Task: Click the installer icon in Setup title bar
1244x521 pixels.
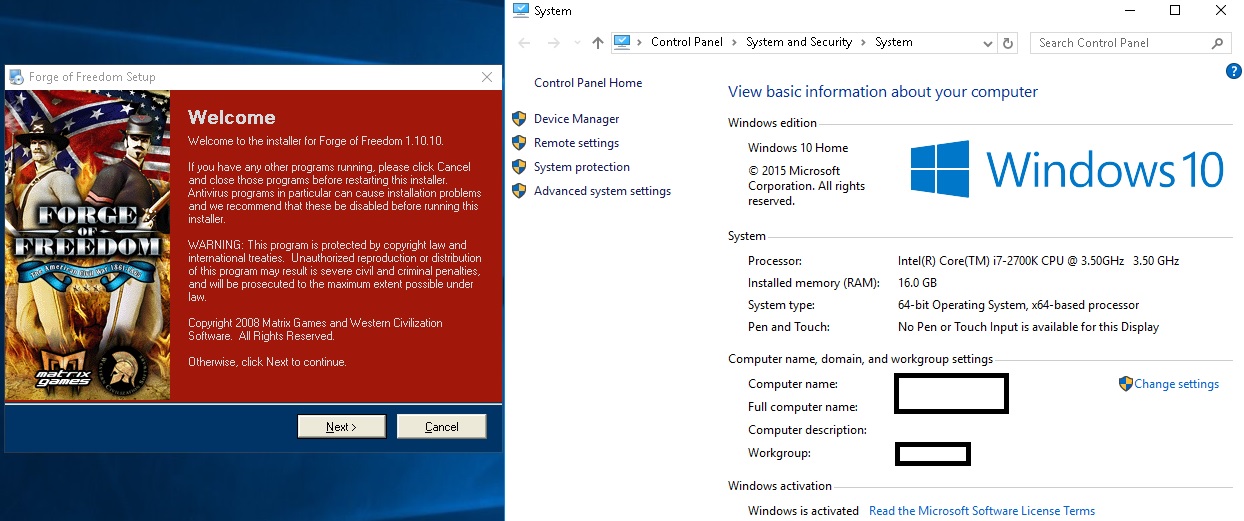Action: point(17,77)
